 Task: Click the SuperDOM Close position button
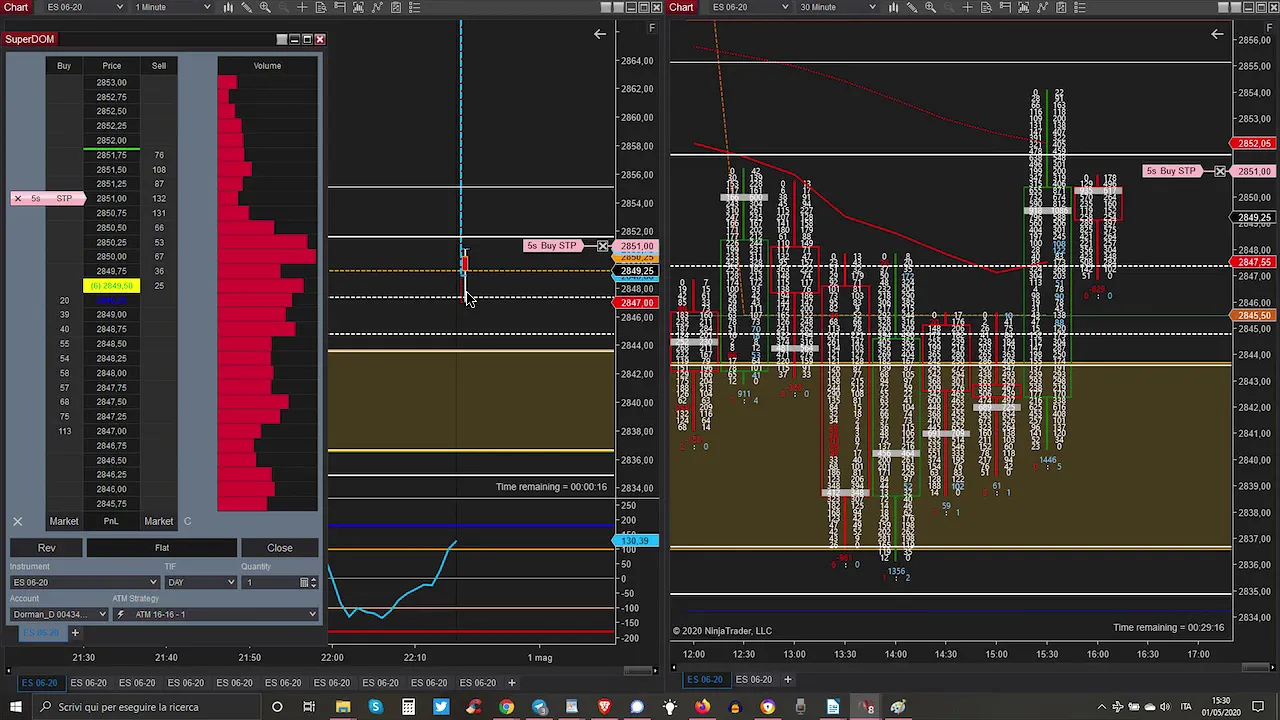pyautogui.click(x=280, y=548)
